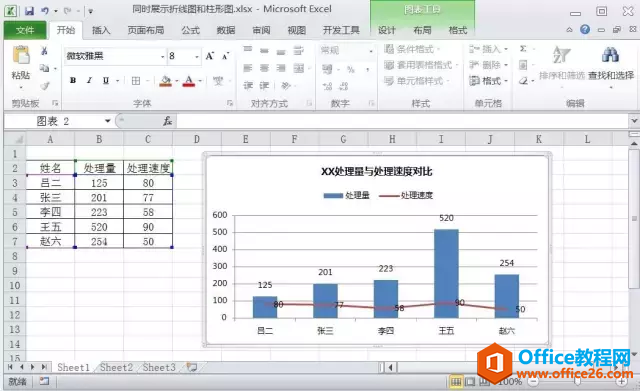Click the Percent Style icon
Screen dimensions: 640x391
351,69
